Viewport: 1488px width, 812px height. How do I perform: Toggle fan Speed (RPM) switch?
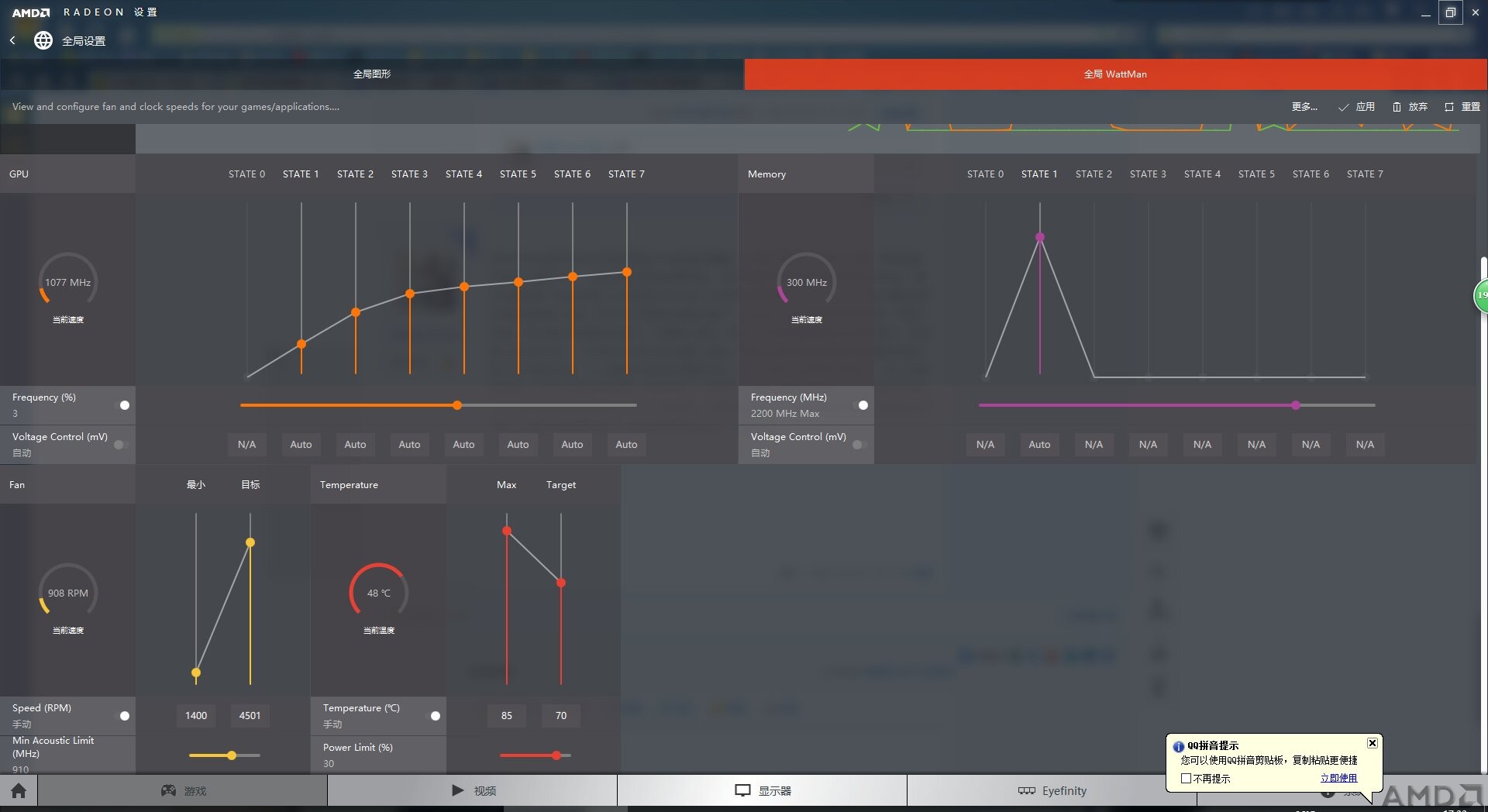point(122,716)
